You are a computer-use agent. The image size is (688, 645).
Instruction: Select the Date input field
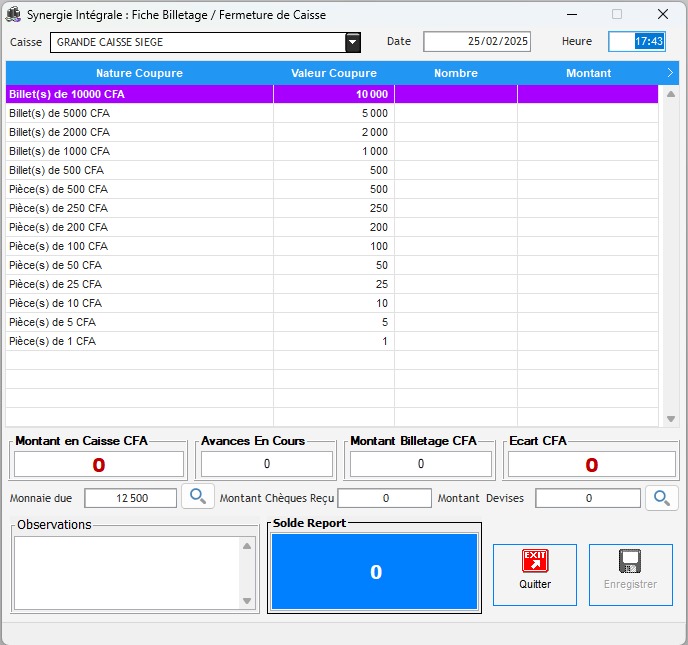click(477, 42)
